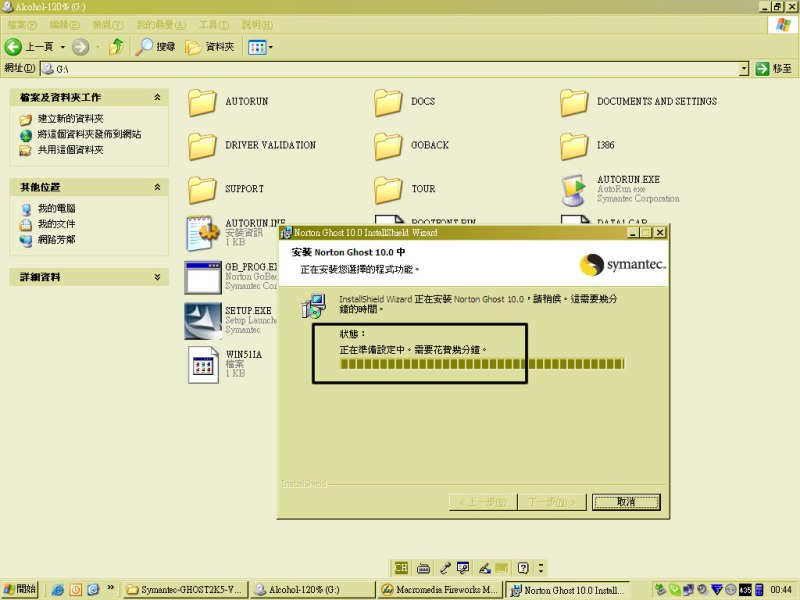Toggle the Folders (資料夾) pane button
800x600 pixels.
click(210, 47)
